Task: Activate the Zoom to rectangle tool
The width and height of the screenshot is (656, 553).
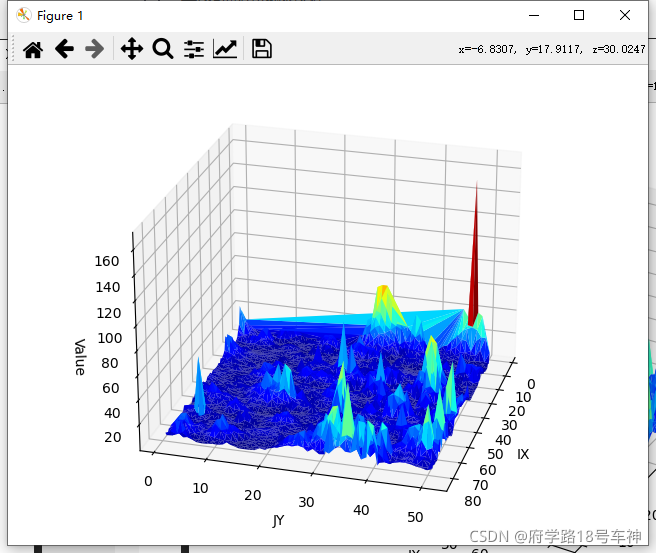Action: 163,49
